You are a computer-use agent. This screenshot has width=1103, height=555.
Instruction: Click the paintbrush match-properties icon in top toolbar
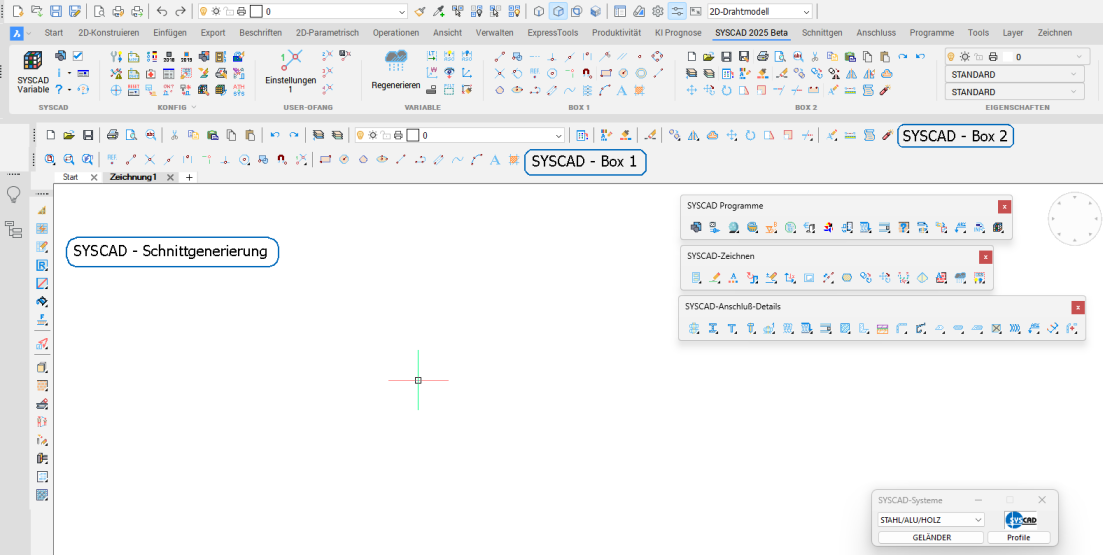pos(420,11)
